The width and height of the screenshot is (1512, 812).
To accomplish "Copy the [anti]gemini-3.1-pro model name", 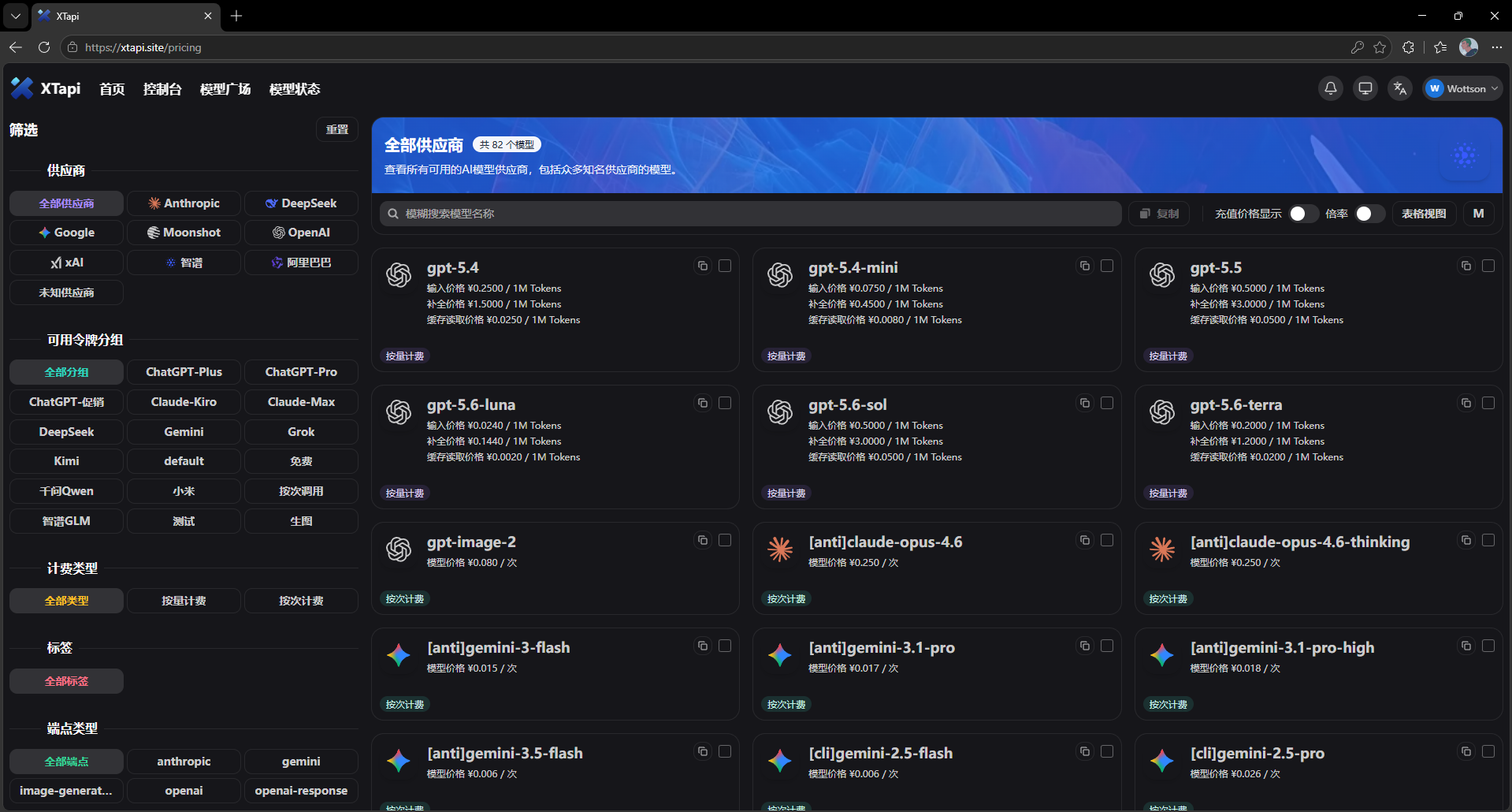I will (x=1085, y=646).
